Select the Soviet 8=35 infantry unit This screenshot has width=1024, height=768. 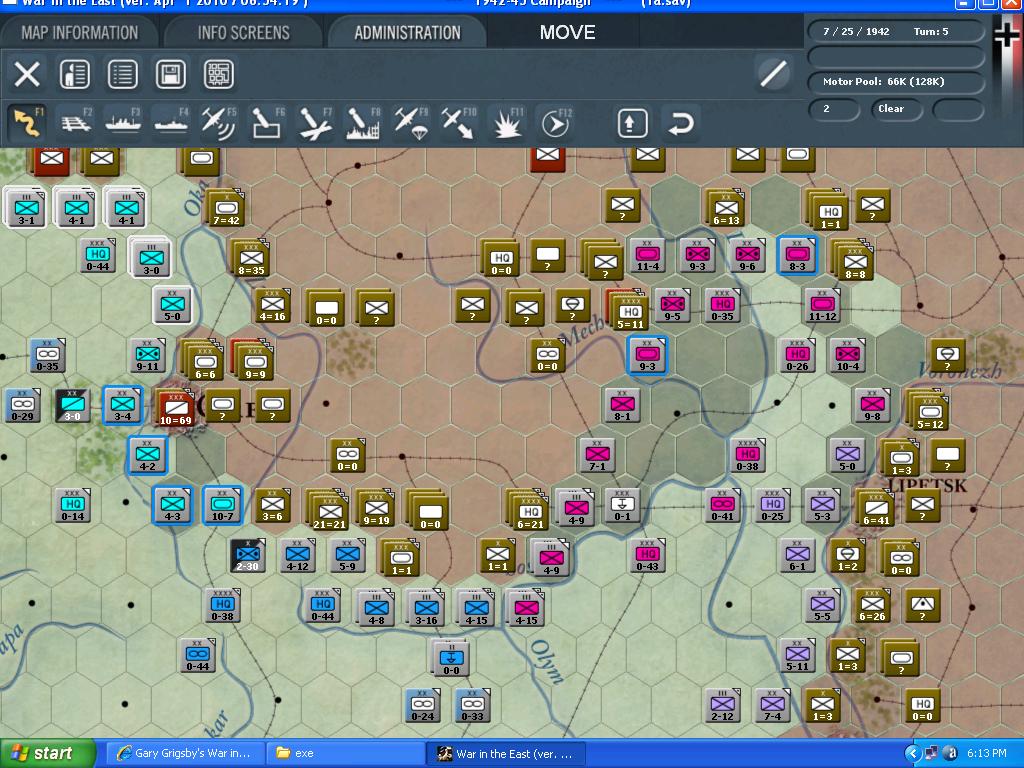click(251, 259)
